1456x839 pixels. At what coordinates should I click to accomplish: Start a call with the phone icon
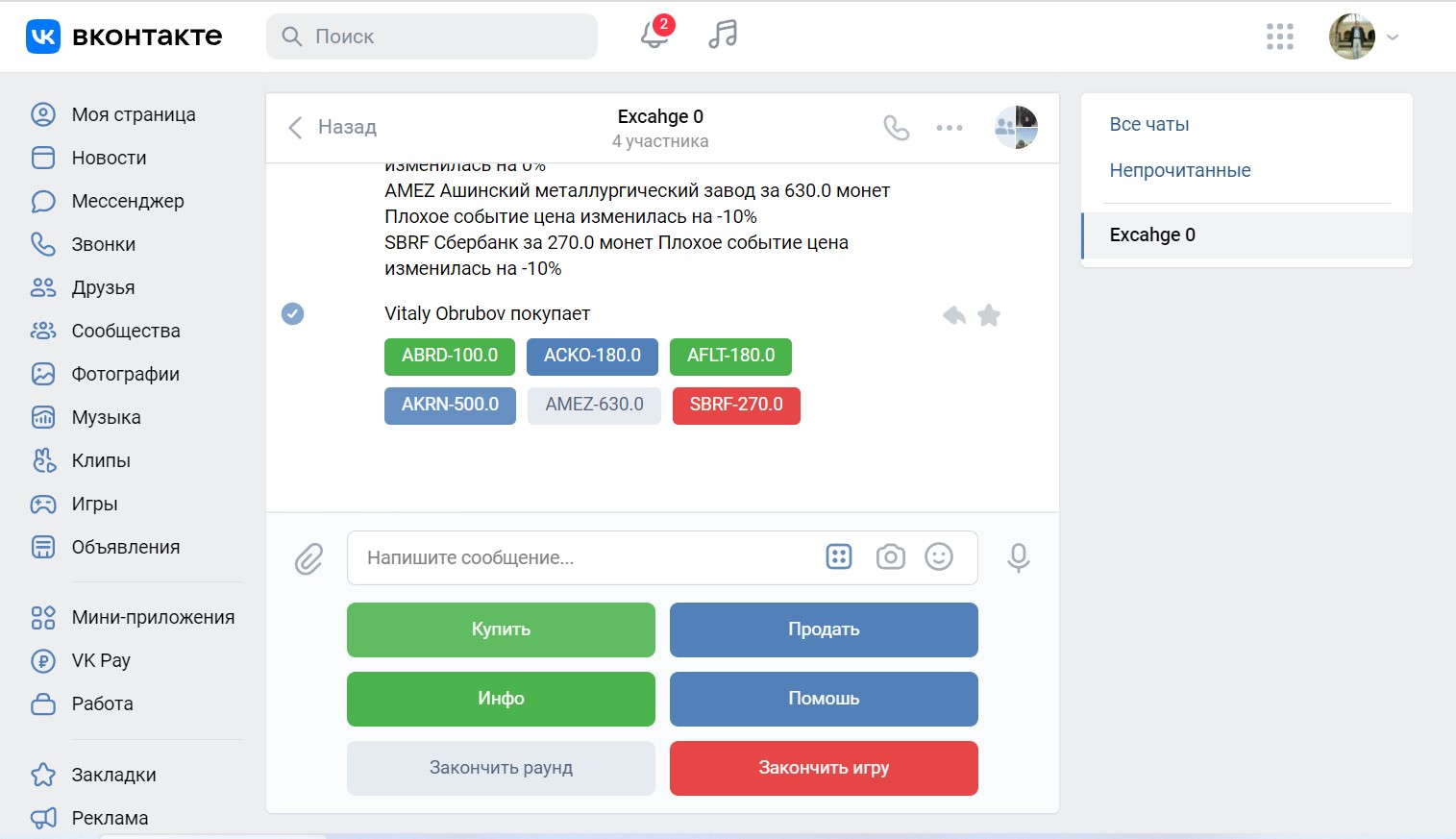pyautogui.click(x=897, y=128)
